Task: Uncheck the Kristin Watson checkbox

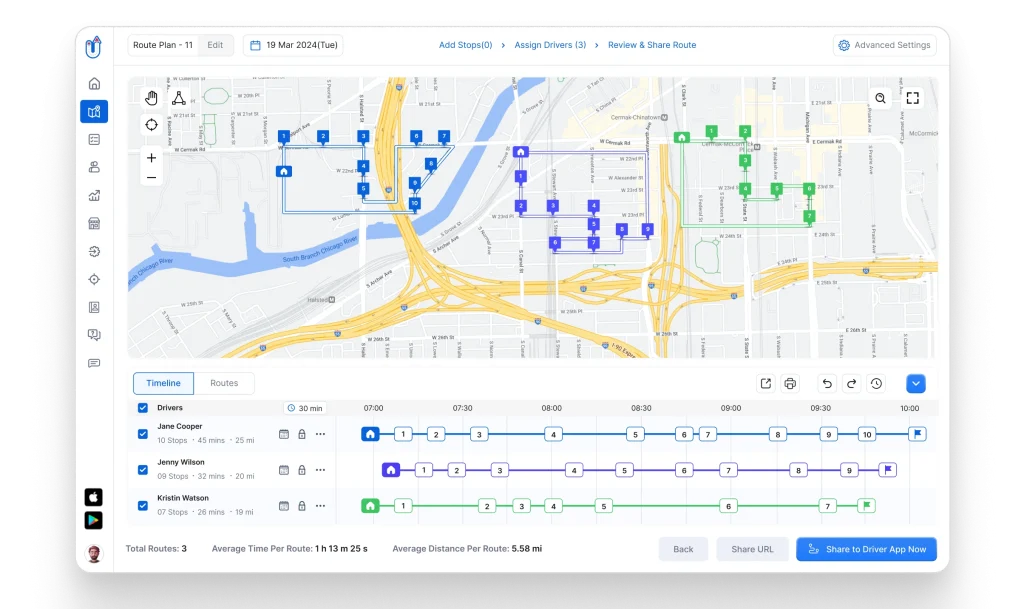Action: (142, 506)
